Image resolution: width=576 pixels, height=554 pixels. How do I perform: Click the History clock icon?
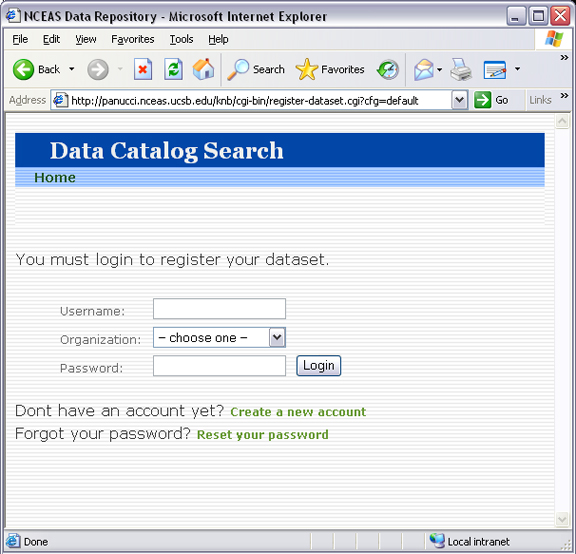point(388,69)
